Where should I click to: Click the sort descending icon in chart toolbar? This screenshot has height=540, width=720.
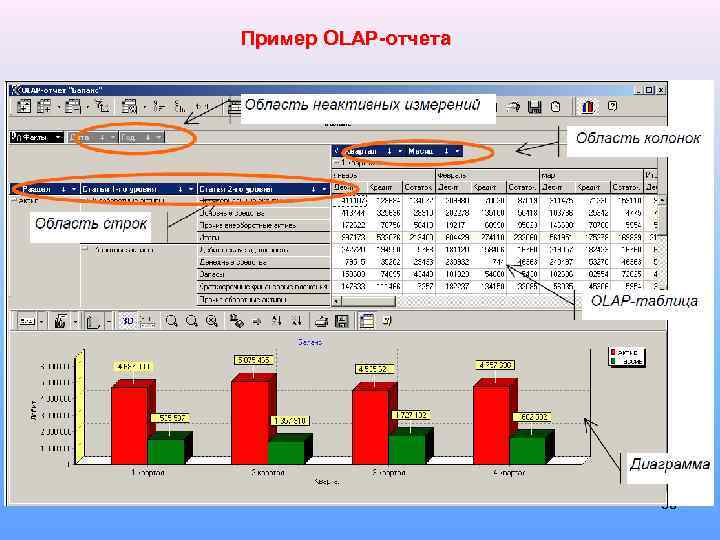[x=297, y=321]
